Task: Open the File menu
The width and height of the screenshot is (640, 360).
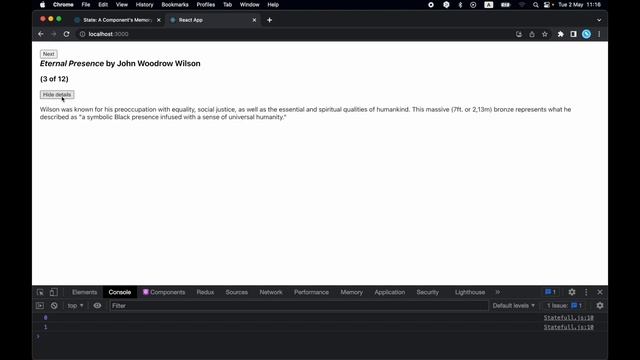Action: click(86, 5)
